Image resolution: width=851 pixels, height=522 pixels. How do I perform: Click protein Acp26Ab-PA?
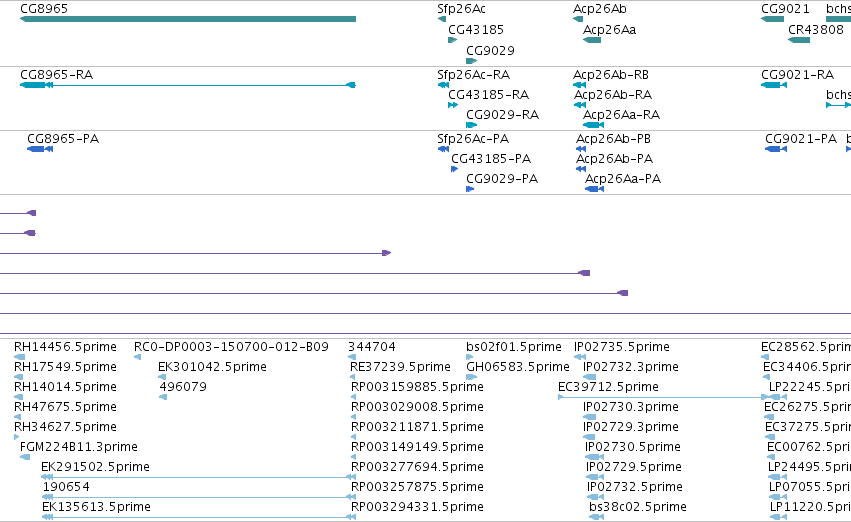point(581,169)
